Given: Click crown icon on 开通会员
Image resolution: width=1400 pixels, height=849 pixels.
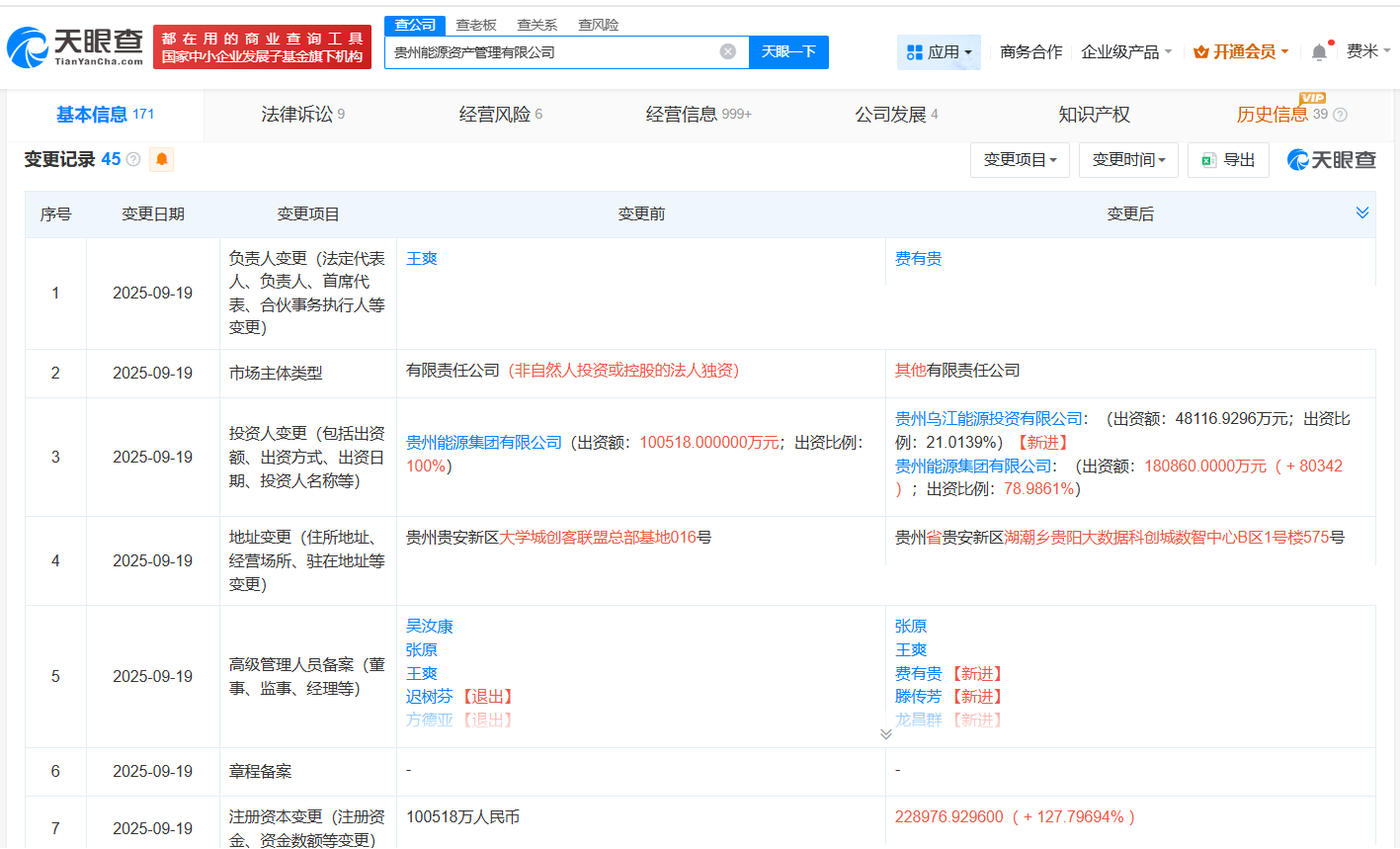Looking at the screenshot, I should click(1200, 51).
